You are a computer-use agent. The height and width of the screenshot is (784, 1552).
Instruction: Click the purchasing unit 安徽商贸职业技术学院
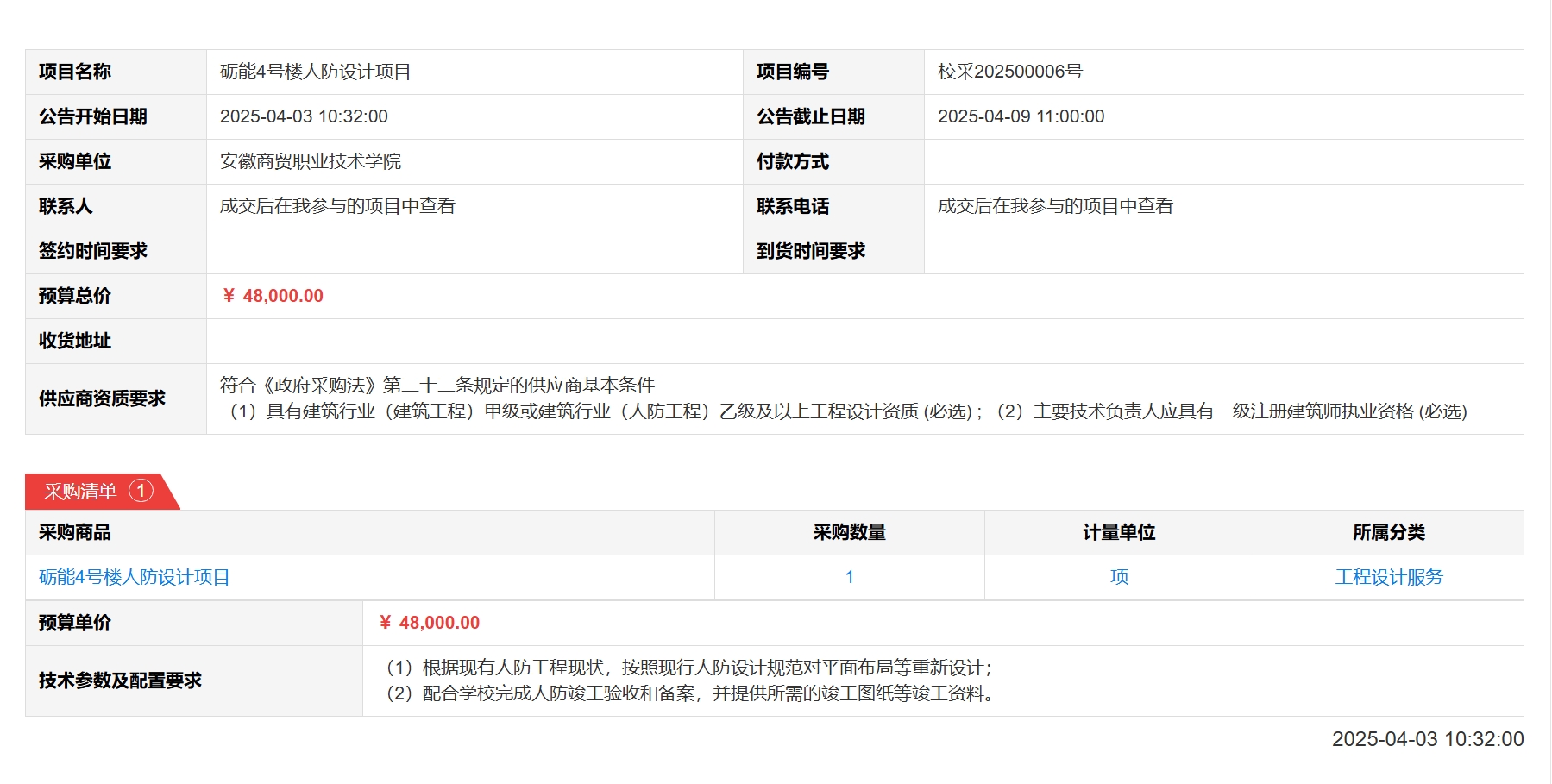tap(311, 161)
